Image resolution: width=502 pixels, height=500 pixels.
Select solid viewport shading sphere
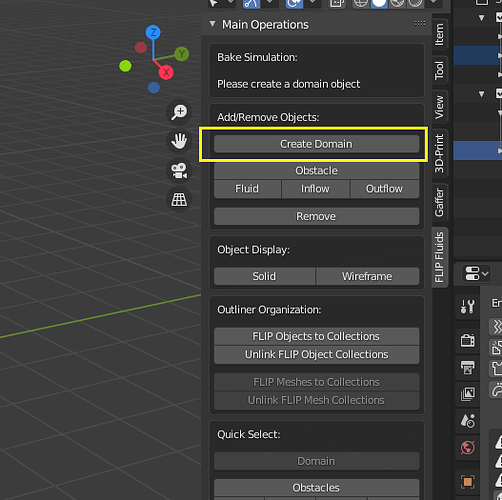379,3
